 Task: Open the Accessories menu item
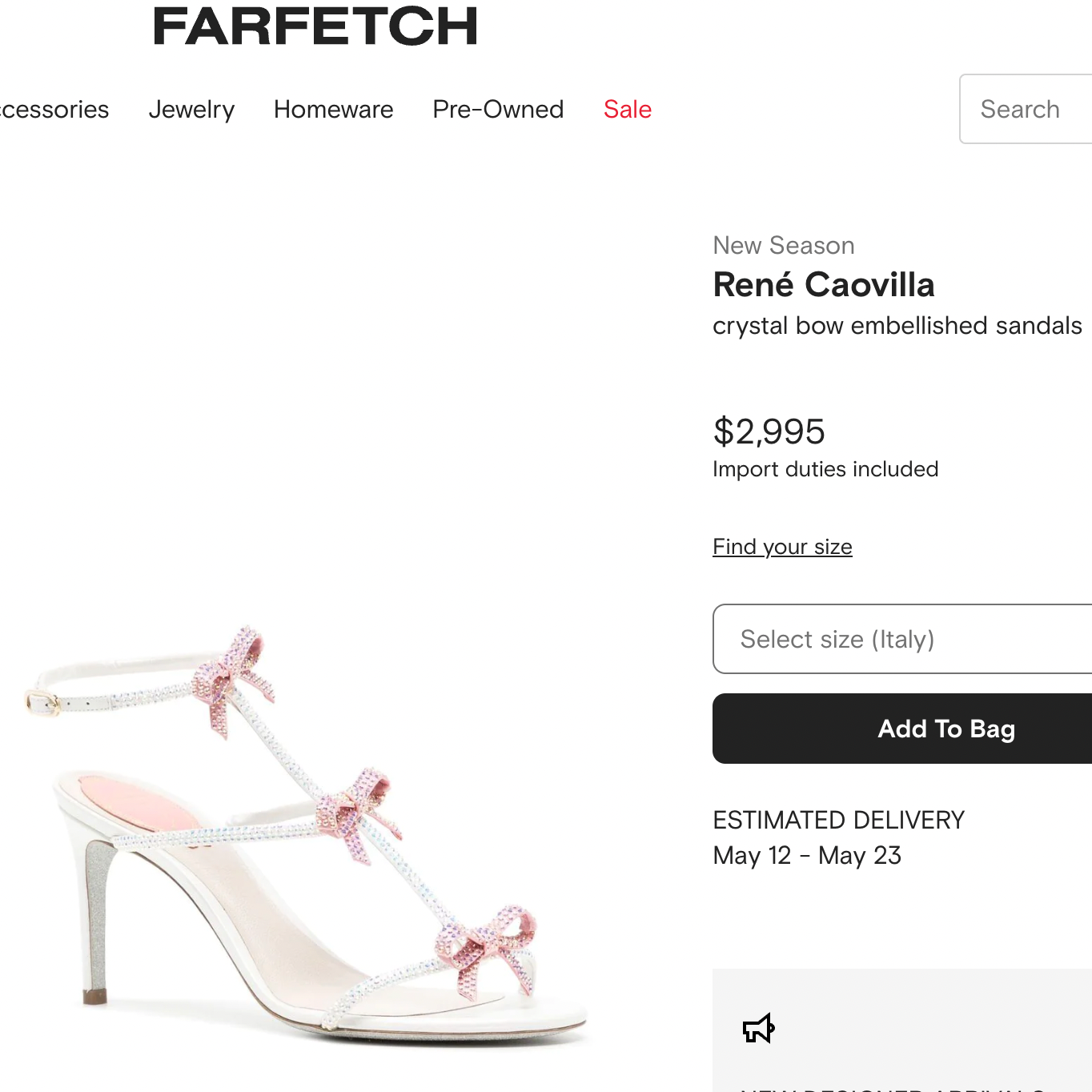point(54,109)
